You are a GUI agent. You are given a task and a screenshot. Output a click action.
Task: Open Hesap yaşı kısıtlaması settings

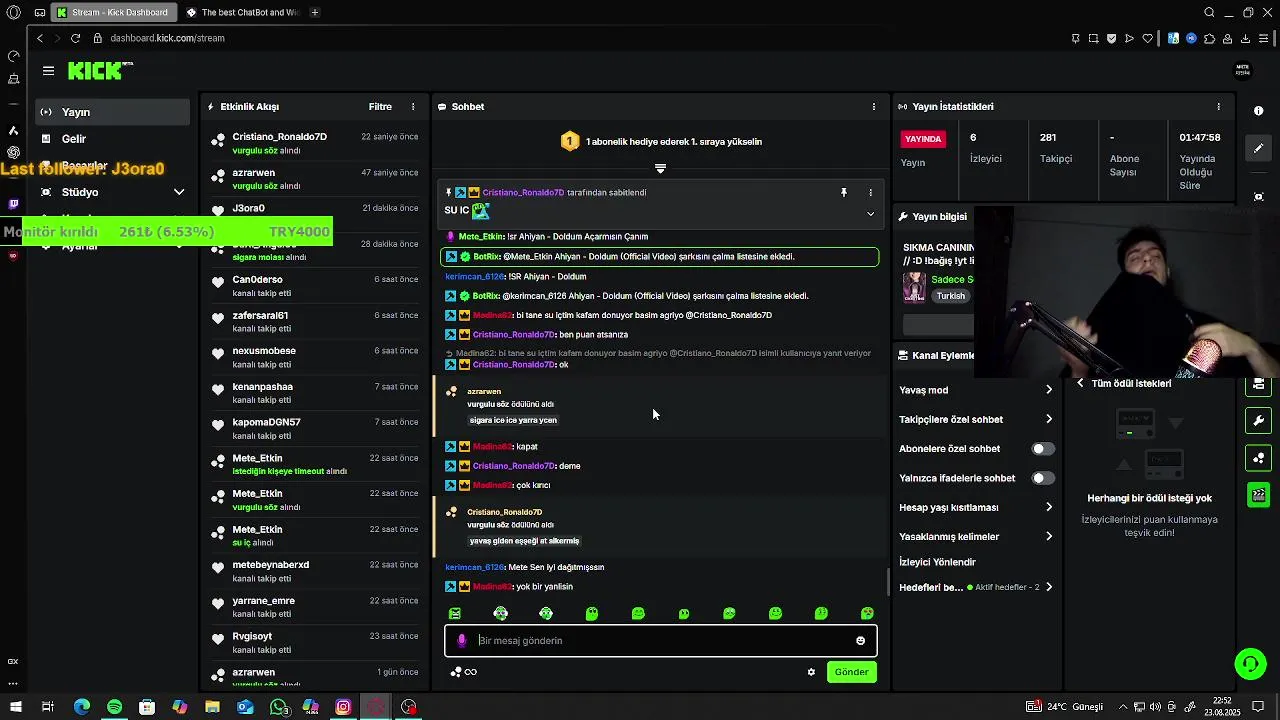tap(975, 507)
